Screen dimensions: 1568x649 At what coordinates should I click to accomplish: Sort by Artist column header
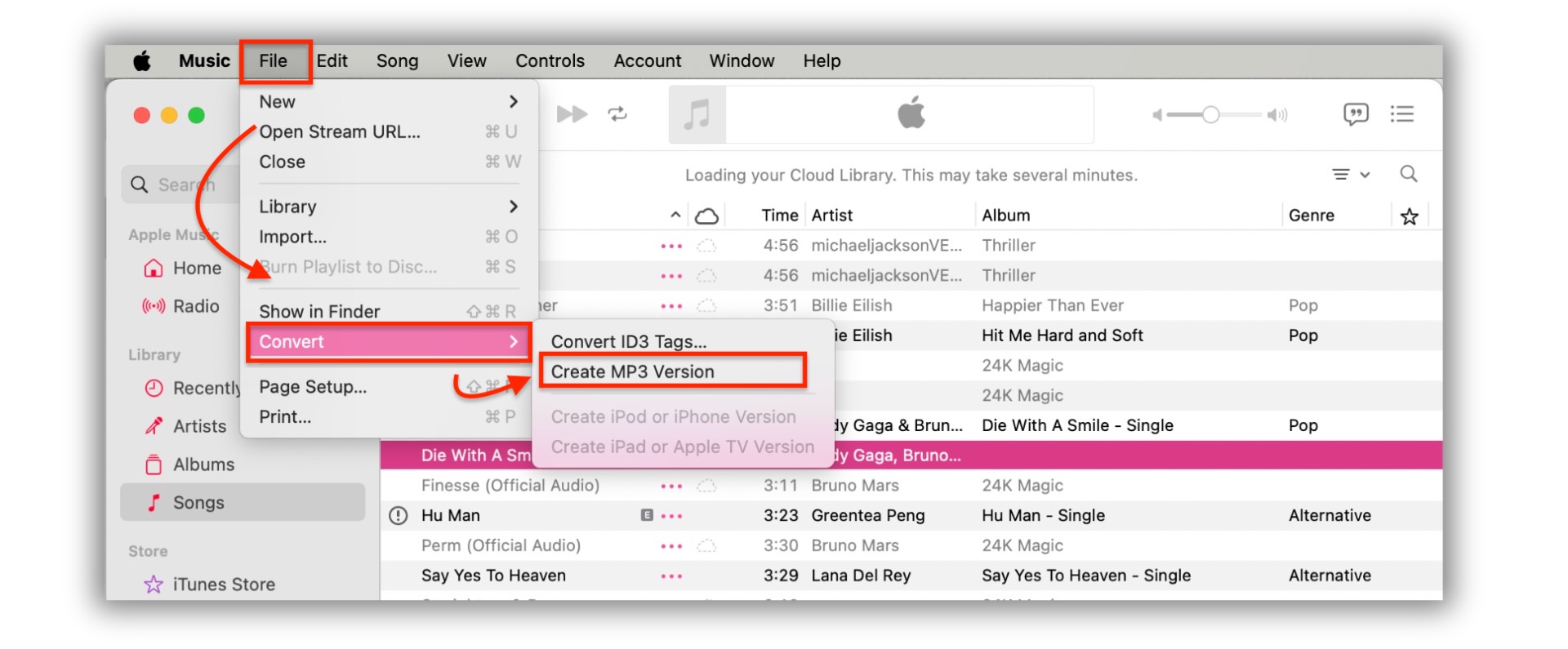832,216
